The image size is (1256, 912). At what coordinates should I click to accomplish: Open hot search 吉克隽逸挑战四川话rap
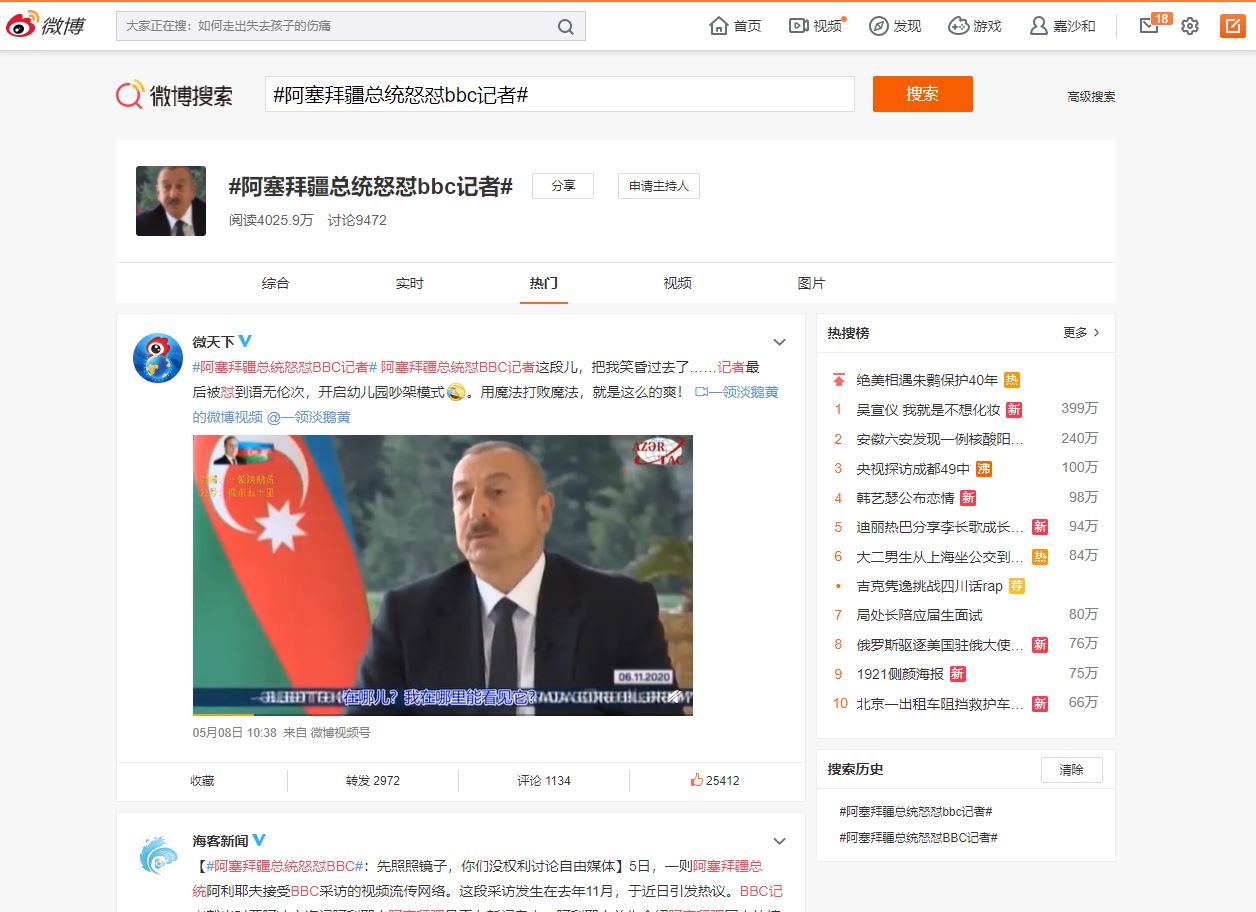pyautogui.click(x=929, y=585)
